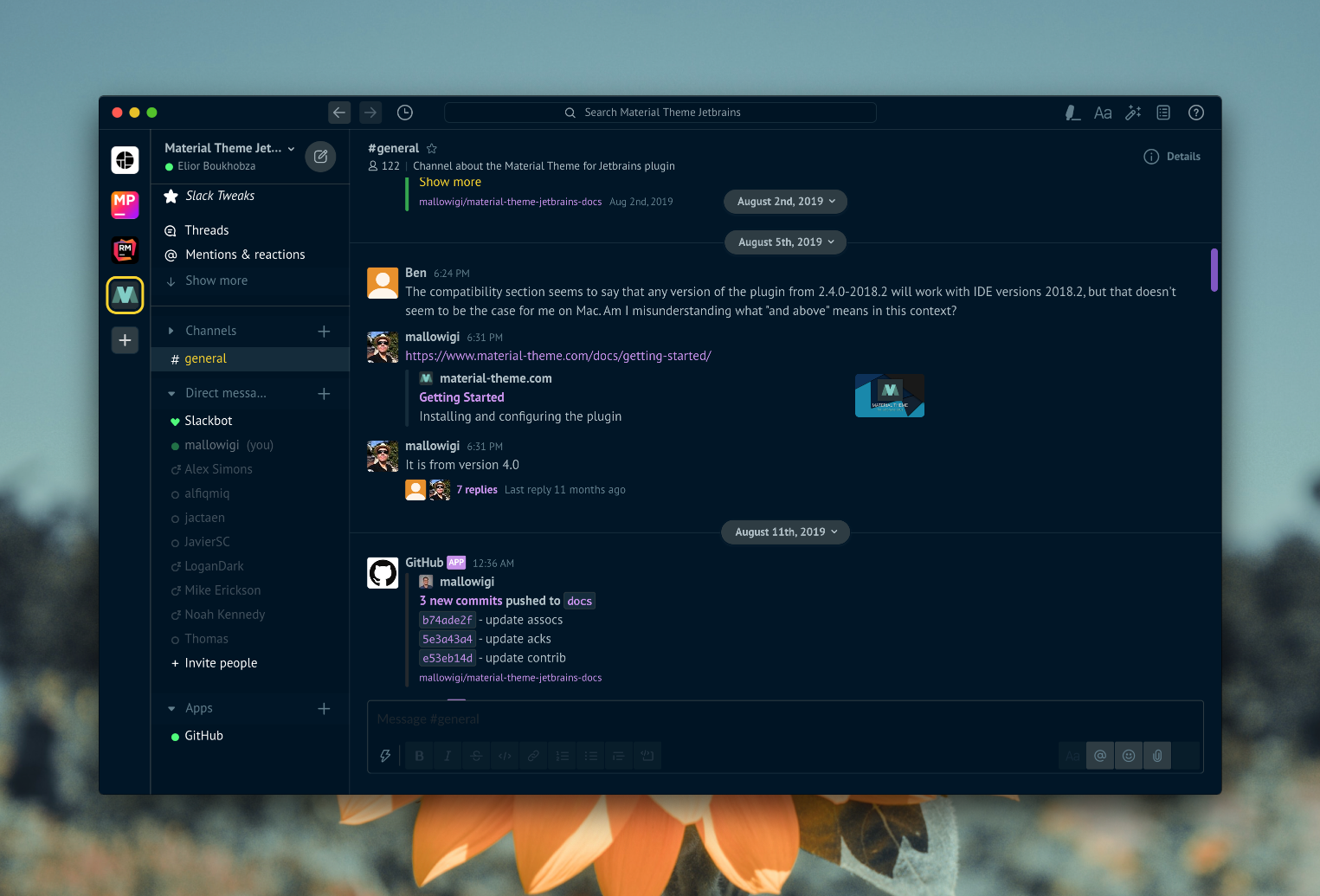Toggle strikethrough formatting in composer
The height and width of the screenshot is (896, 1320).
pos(476,756)
